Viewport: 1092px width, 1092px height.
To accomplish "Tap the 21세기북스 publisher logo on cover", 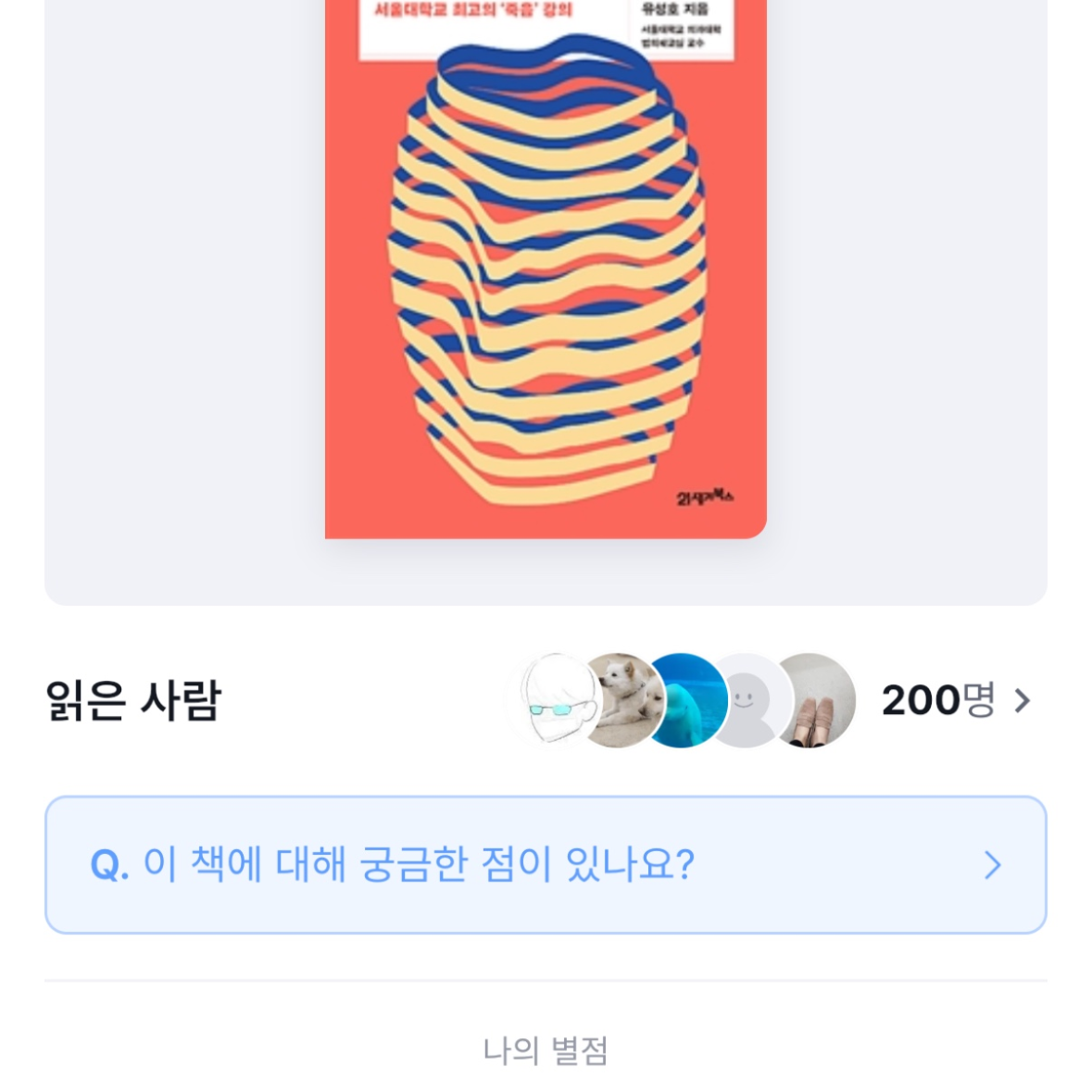I will tap(705, 497).
